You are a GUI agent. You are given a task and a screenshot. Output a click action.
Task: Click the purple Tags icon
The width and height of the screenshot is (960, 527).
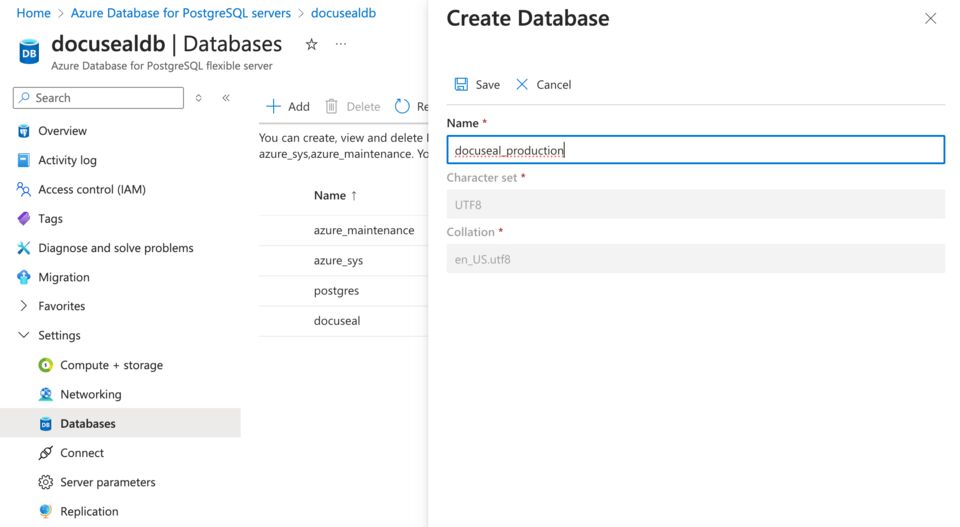coord(24,219)
